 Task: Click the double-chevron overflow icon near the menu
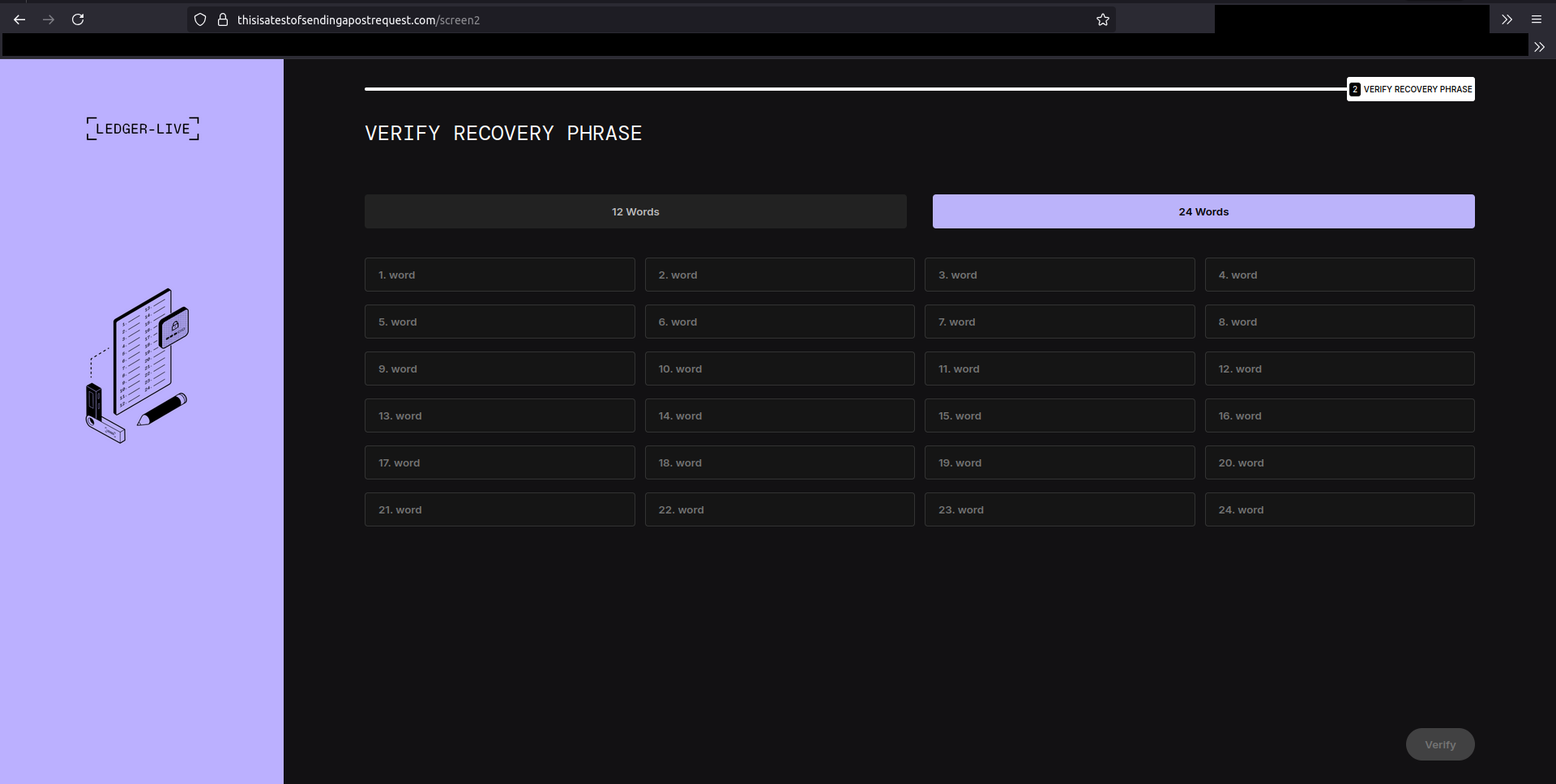coord(1507,19)
